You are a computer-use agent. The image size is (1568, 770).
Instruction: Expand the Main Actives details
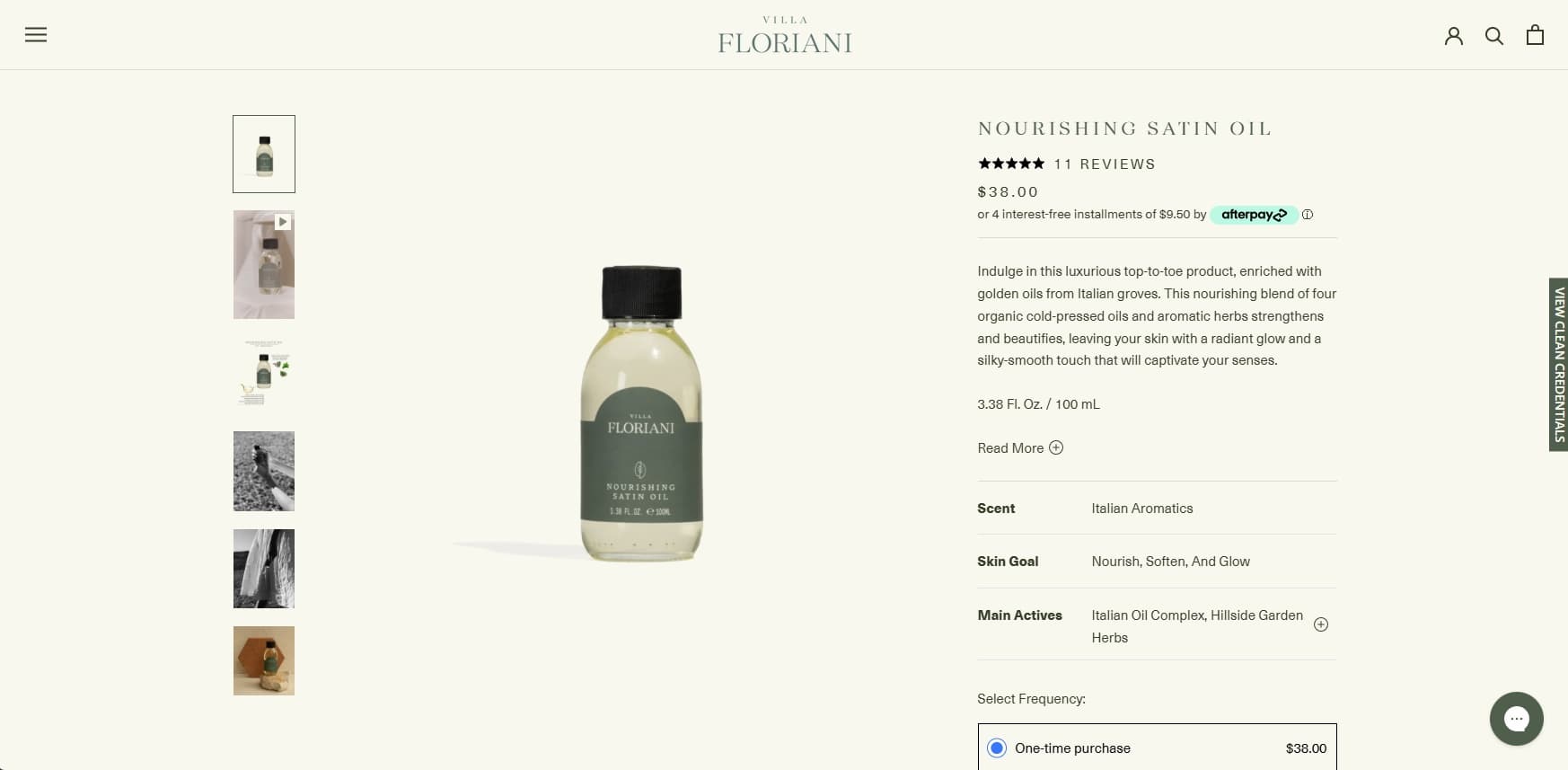1320,624
